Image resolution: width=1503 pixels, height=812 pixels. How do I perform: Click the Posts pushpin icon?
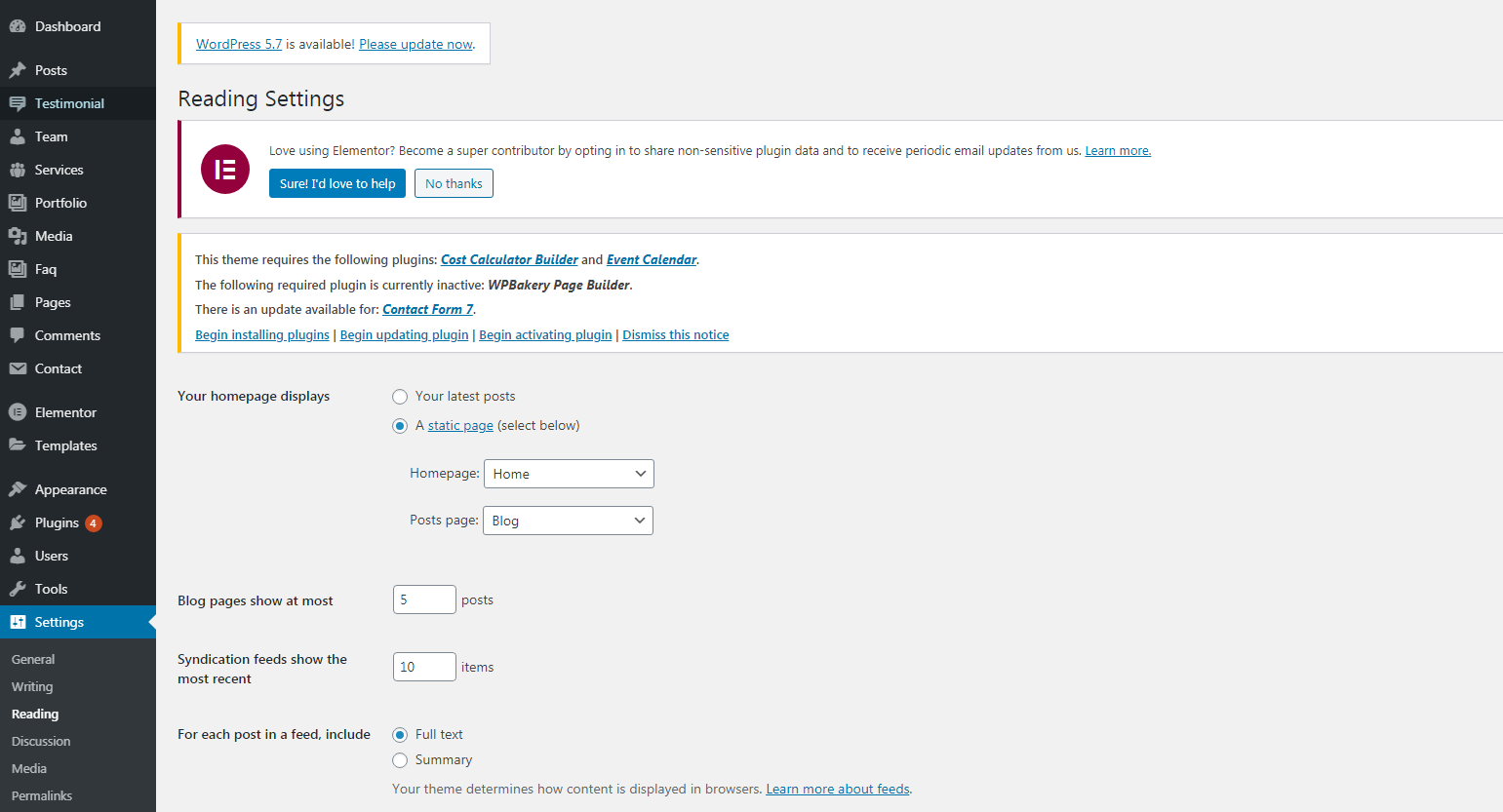pyautogui.click(x=18, y=70)
